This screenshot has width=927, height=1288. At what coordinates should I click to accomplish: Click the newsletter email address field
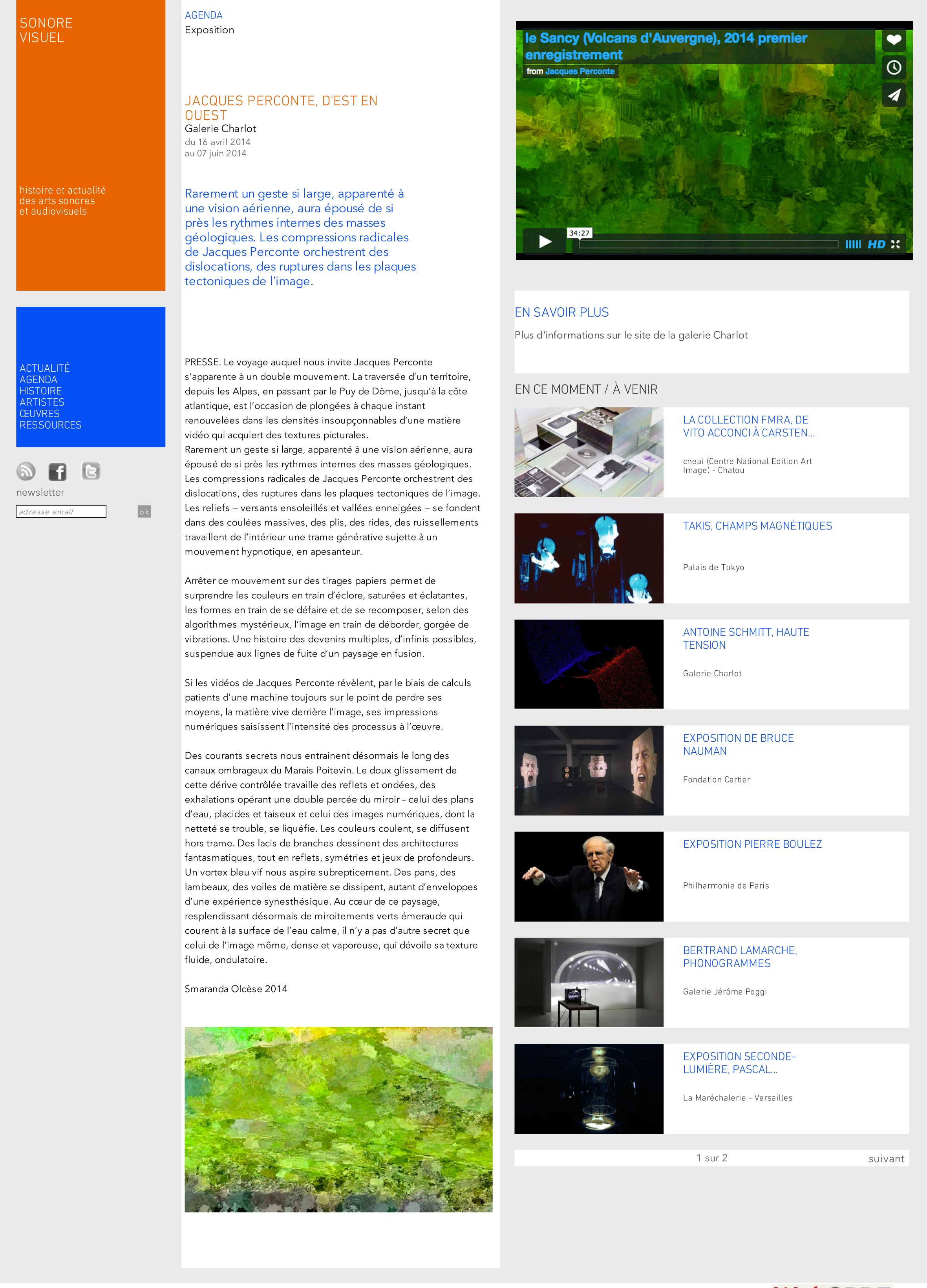tap(61, 512)
